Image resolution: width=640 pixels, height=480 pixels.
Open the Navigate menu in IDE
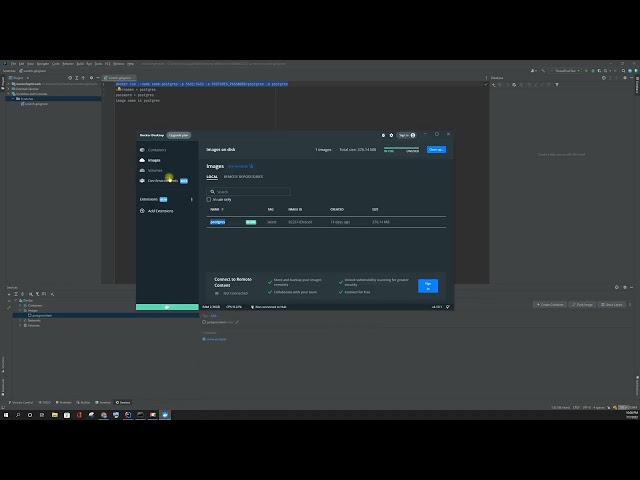(43, 64)
